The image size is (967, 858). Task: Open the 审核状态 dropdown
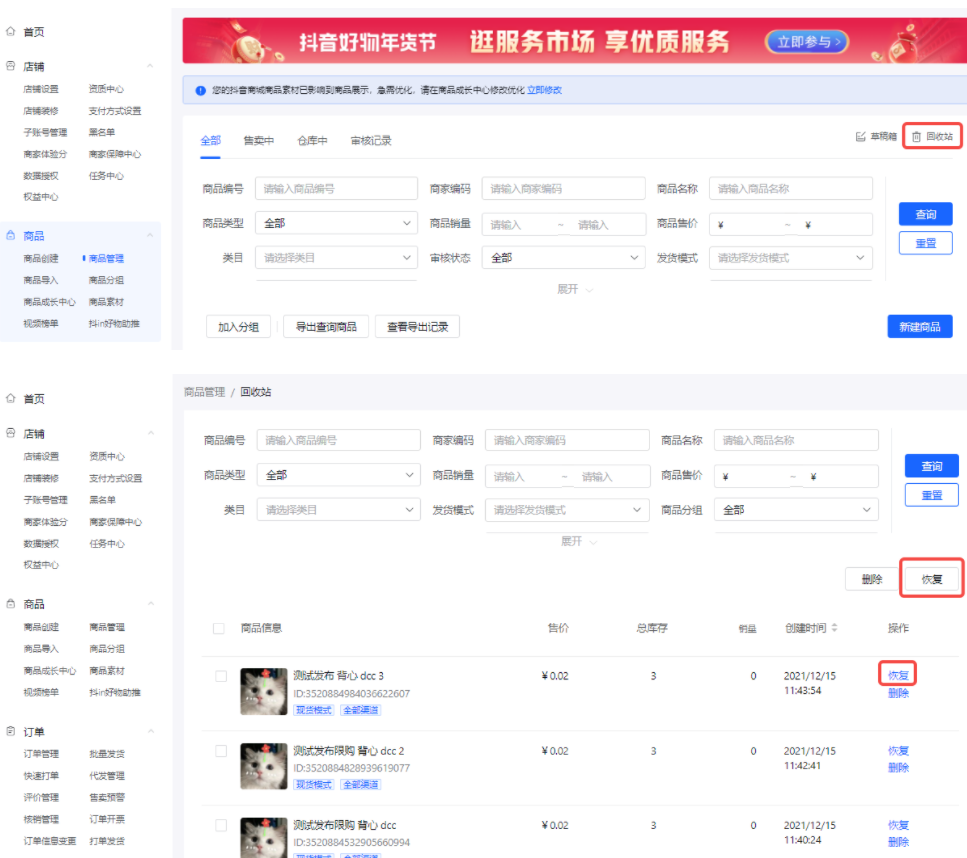click(x=564, y=258)
